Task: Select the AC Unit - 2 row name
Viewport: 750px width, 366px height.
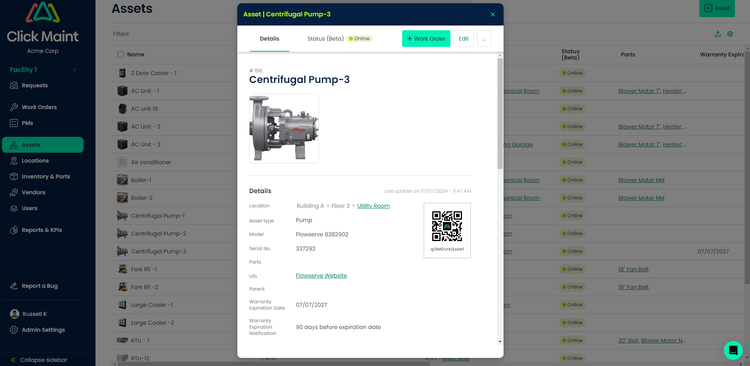Action: (x=145, y=126)
